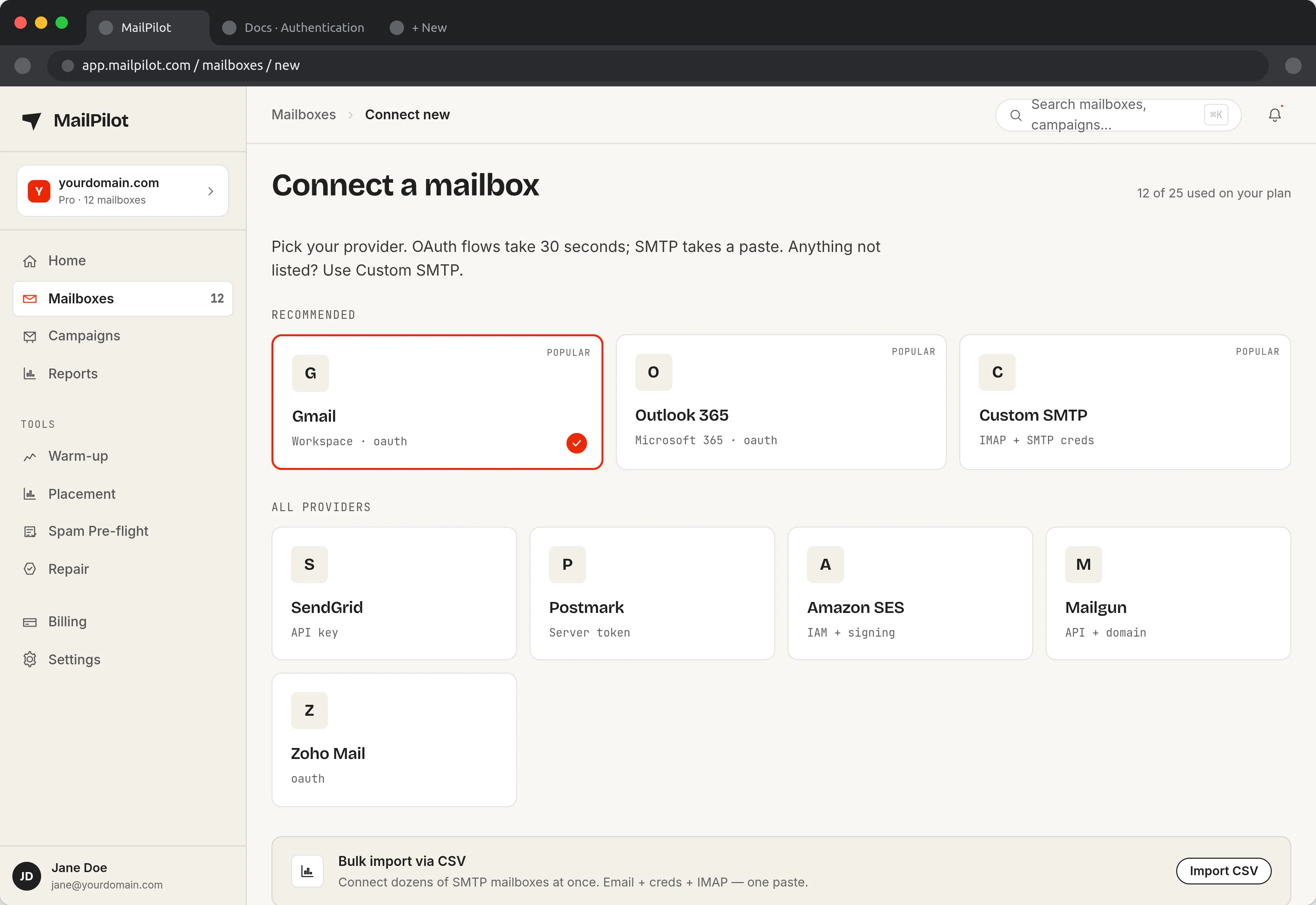Image resolution: width=1316 pixels, height=905 pixels.
Task: Click the Campaigns envelope icon
Action: (30, 336)
